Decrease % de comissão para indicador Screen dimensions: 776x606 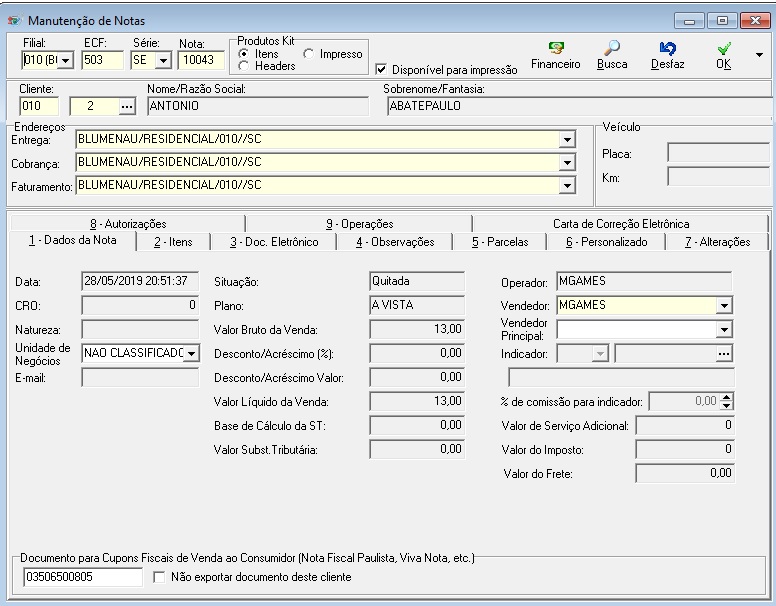pos(726,406)
